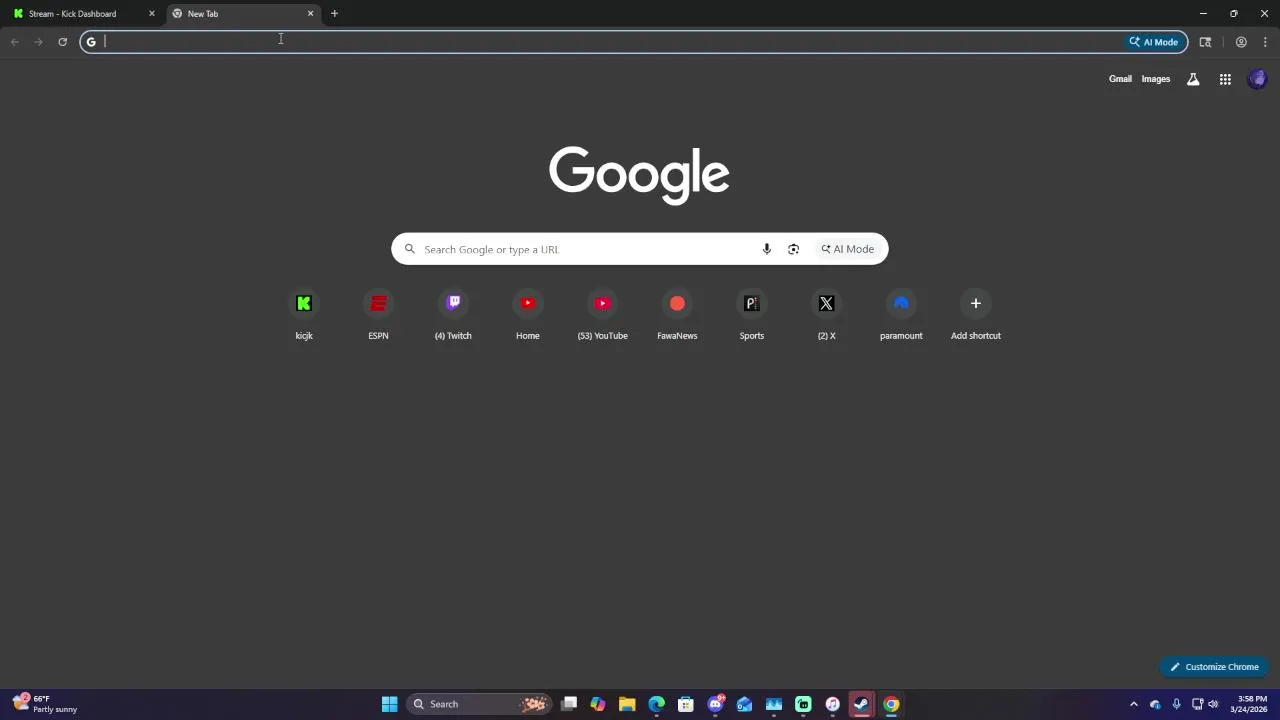Open Microsoft Edge from taskbar
The height and width of the screenshot is (720, 1280).
click(656, 704)
